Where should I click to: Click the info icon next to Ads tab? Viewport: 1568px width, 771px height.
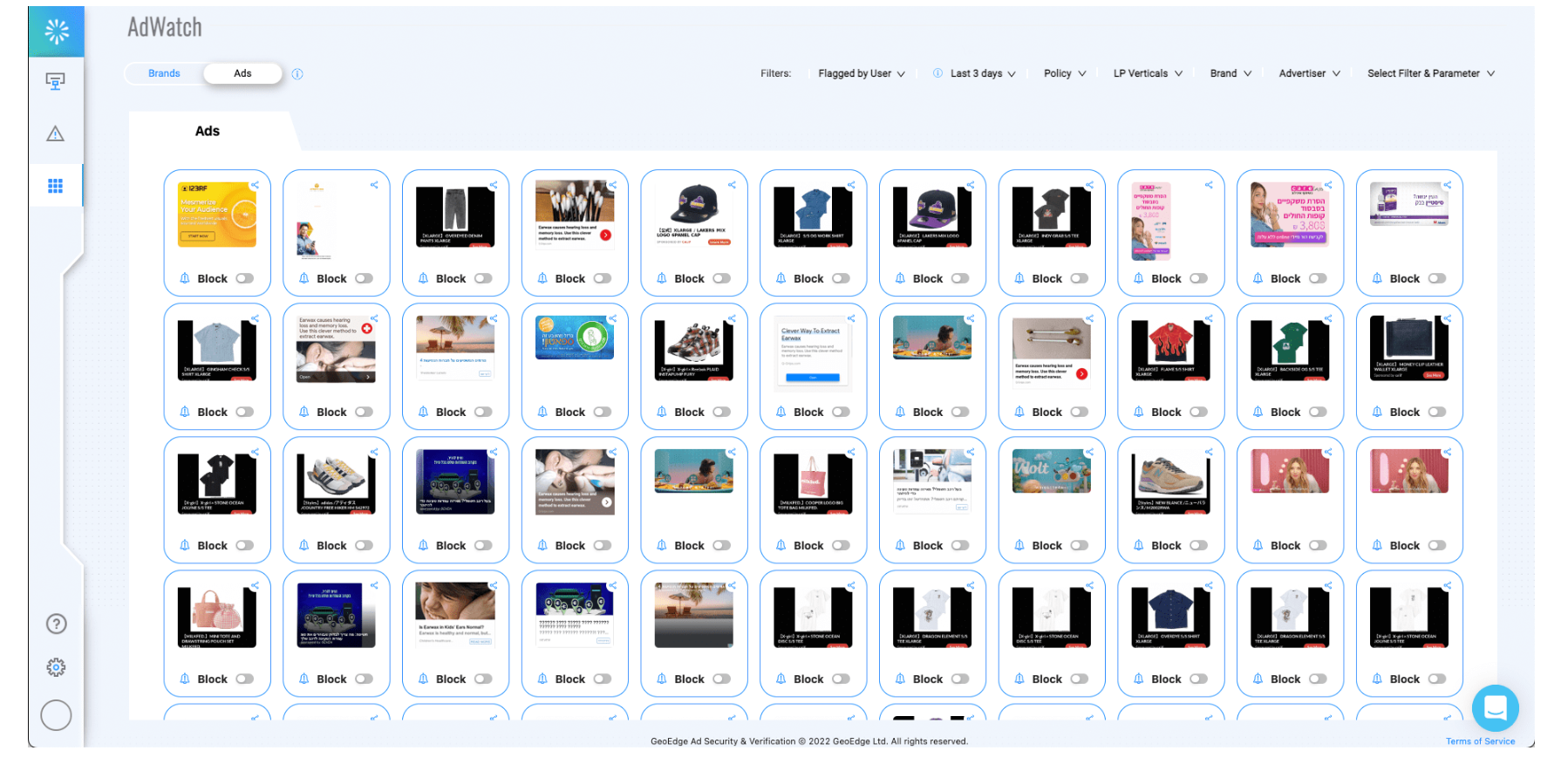pos(297,74)
